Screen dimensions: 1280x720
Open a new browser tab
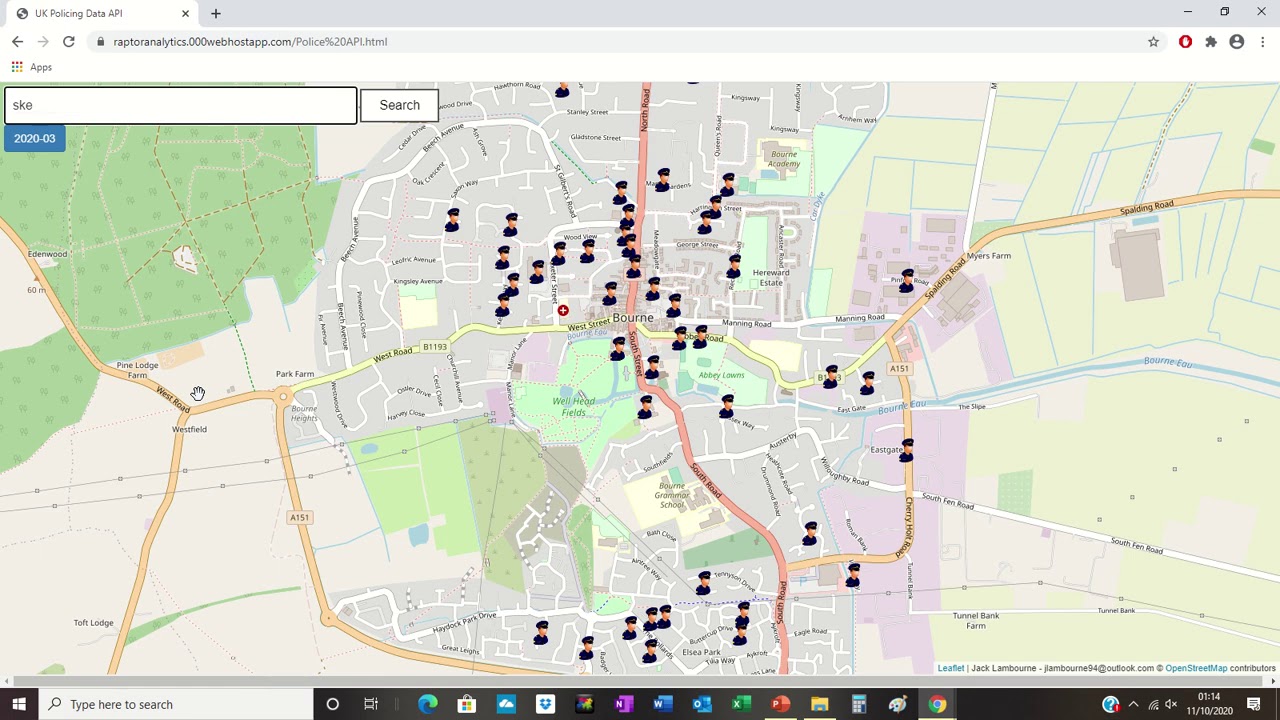[x=216, y=13]
